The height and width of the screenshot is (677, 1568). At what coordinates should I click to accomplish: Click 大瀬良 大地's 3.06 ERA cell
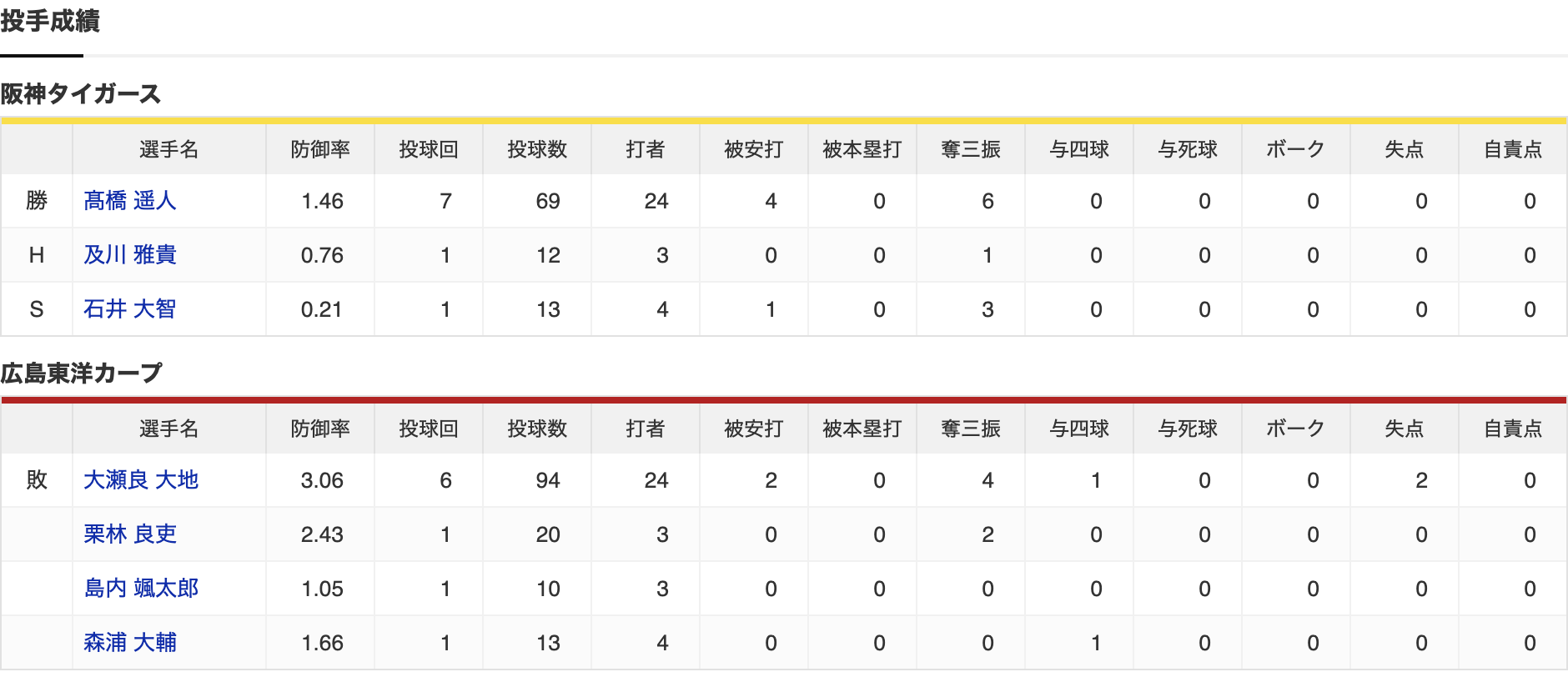coord(322,481)
